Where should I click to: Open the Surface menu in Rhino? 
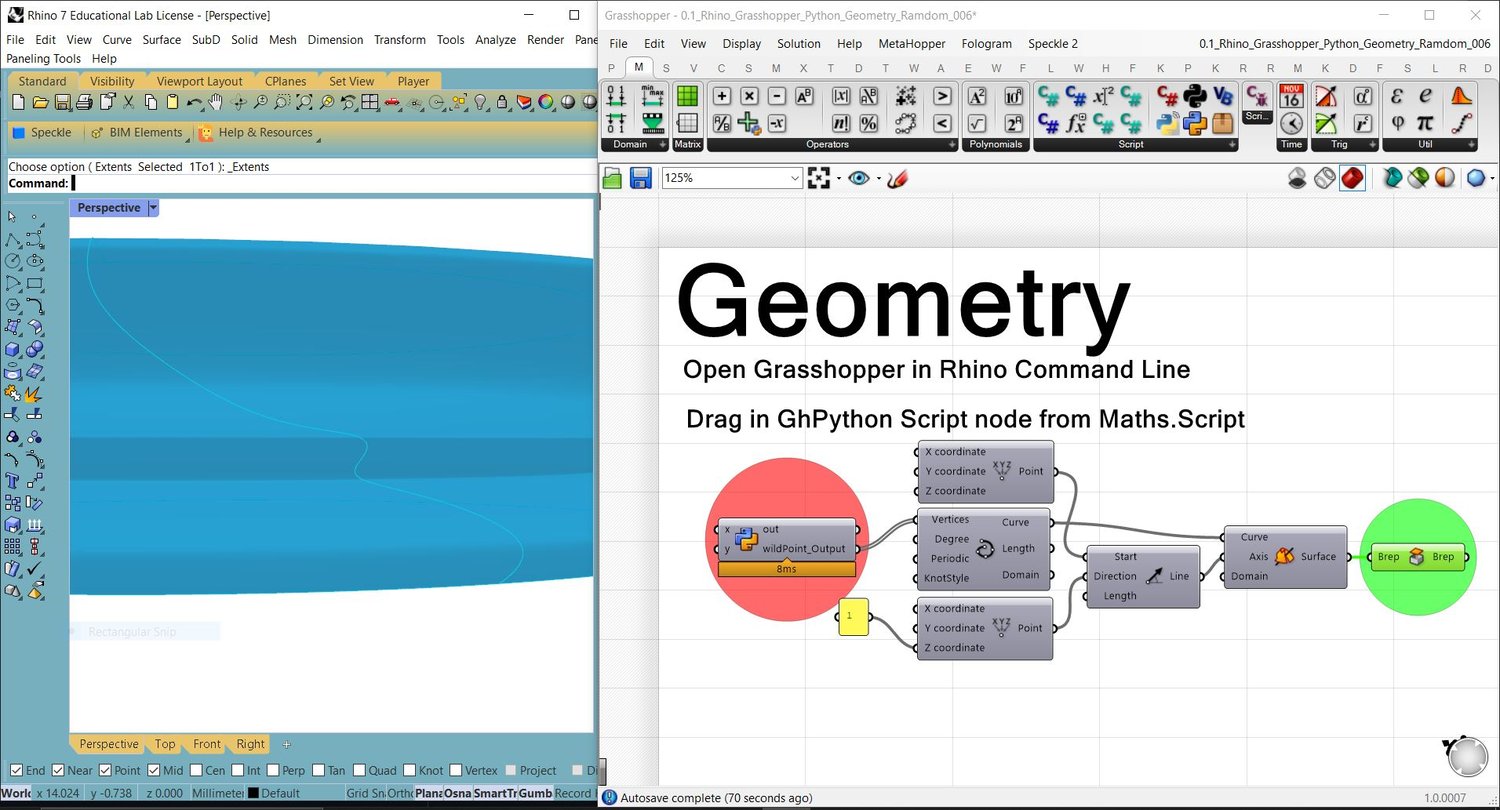[x=161, y=40]
